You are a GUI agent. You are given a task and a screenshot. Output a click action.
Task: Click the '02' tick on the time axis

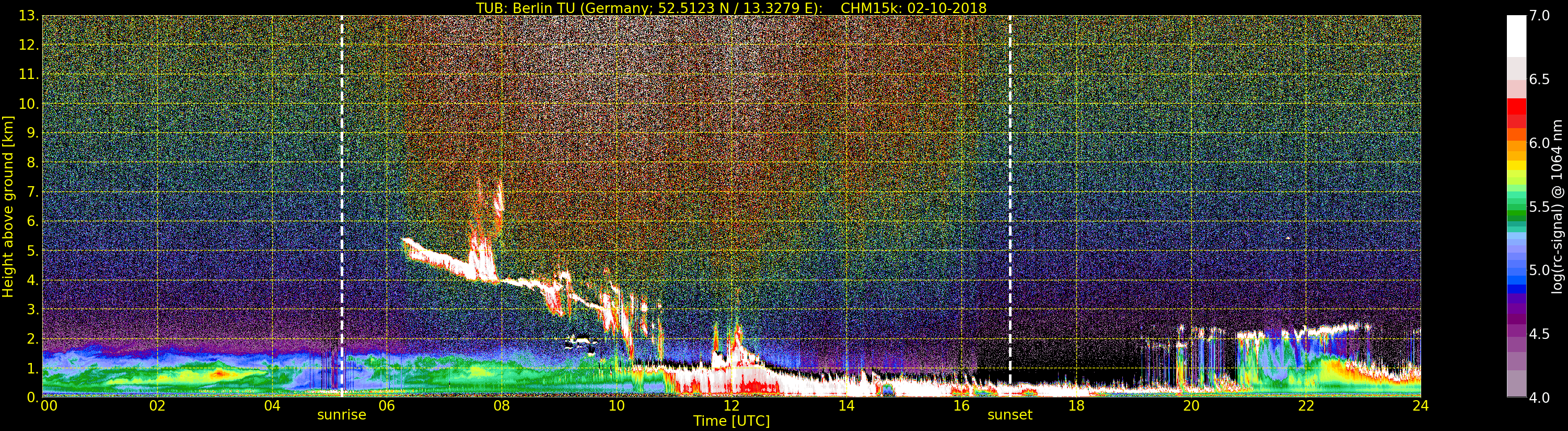(157, 405)
